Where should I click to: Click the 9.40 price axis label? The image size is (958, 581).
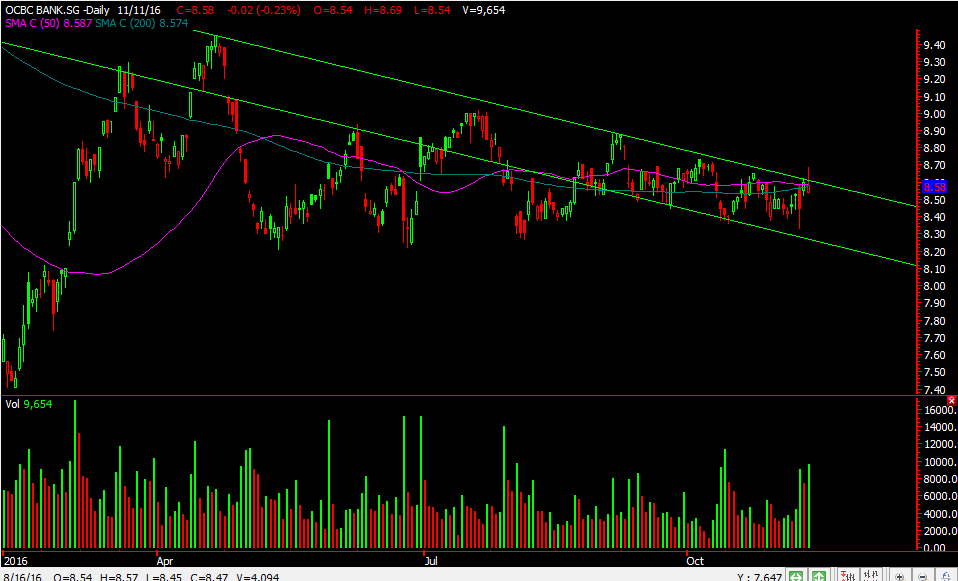click(x=935, y=45)
